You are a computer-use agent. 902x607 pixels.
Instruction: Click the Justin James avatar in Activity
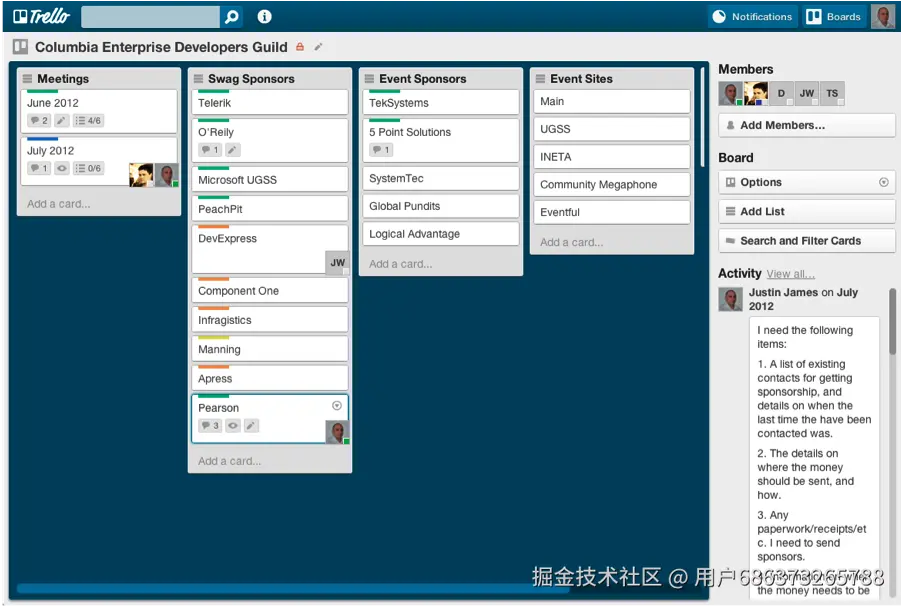731,300
